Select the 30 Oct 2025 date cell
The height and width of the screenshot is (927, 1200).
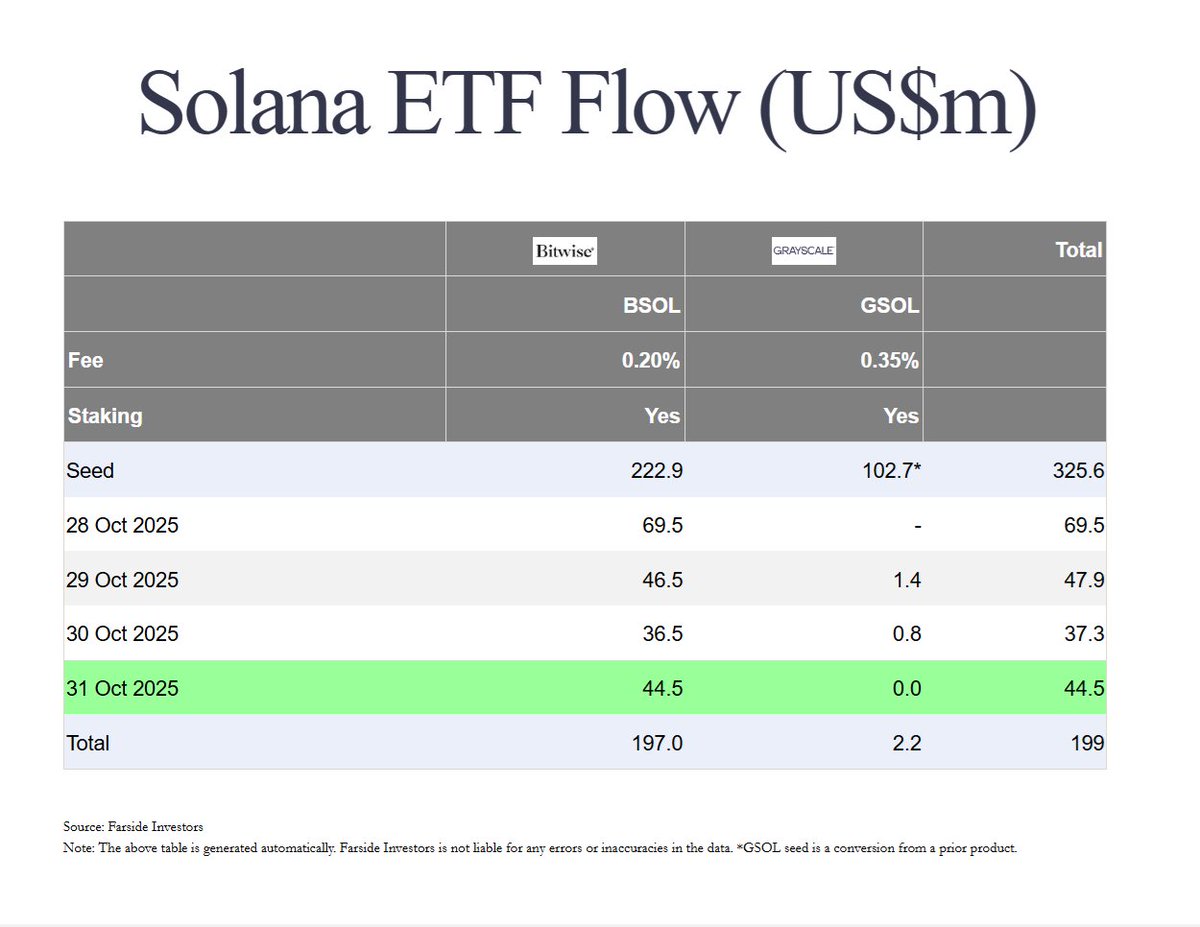[x=122, y=634]
